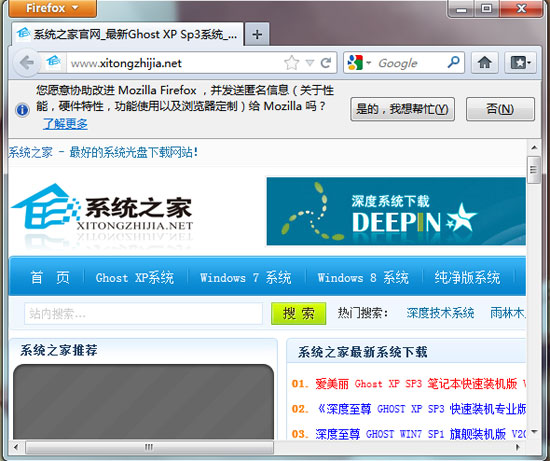The height and width of the screenshot is (461, 550).
Task: Click the blue info icon in notification bar
Action: click(22, 110)
